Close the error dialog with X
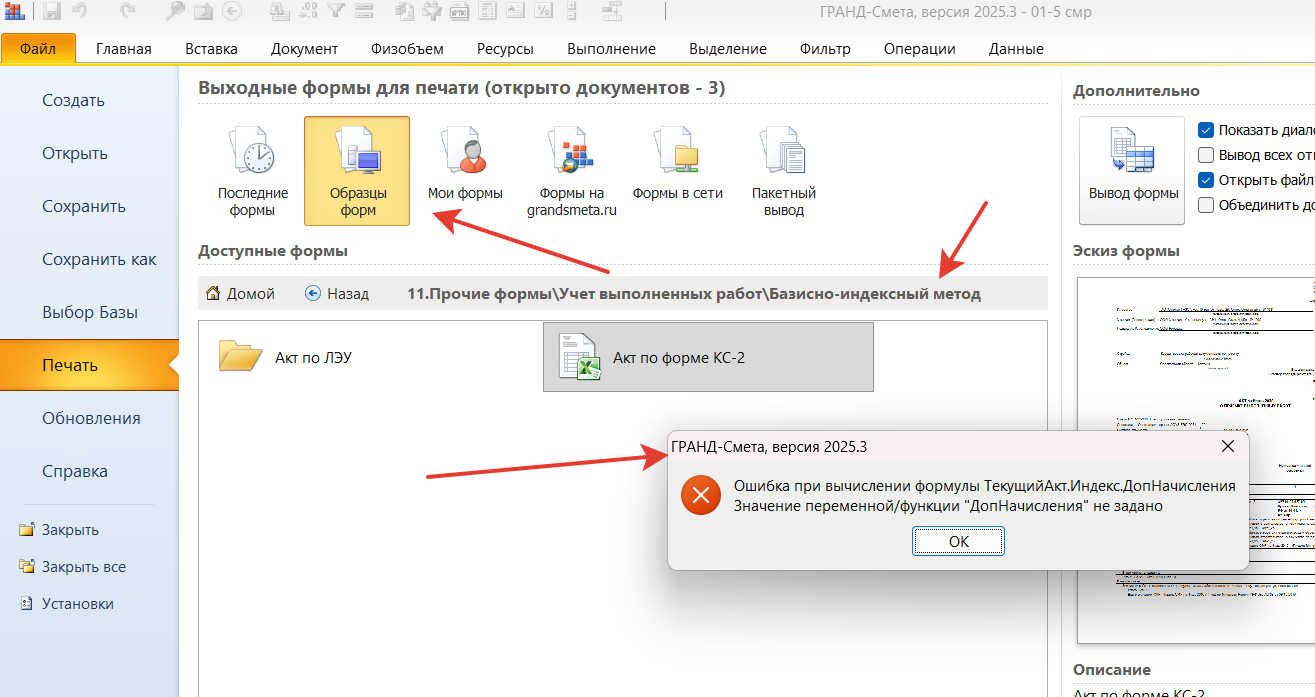The height and width of the screenshot is (697, 1315). pyautogui.click(x=1228, y=446)
